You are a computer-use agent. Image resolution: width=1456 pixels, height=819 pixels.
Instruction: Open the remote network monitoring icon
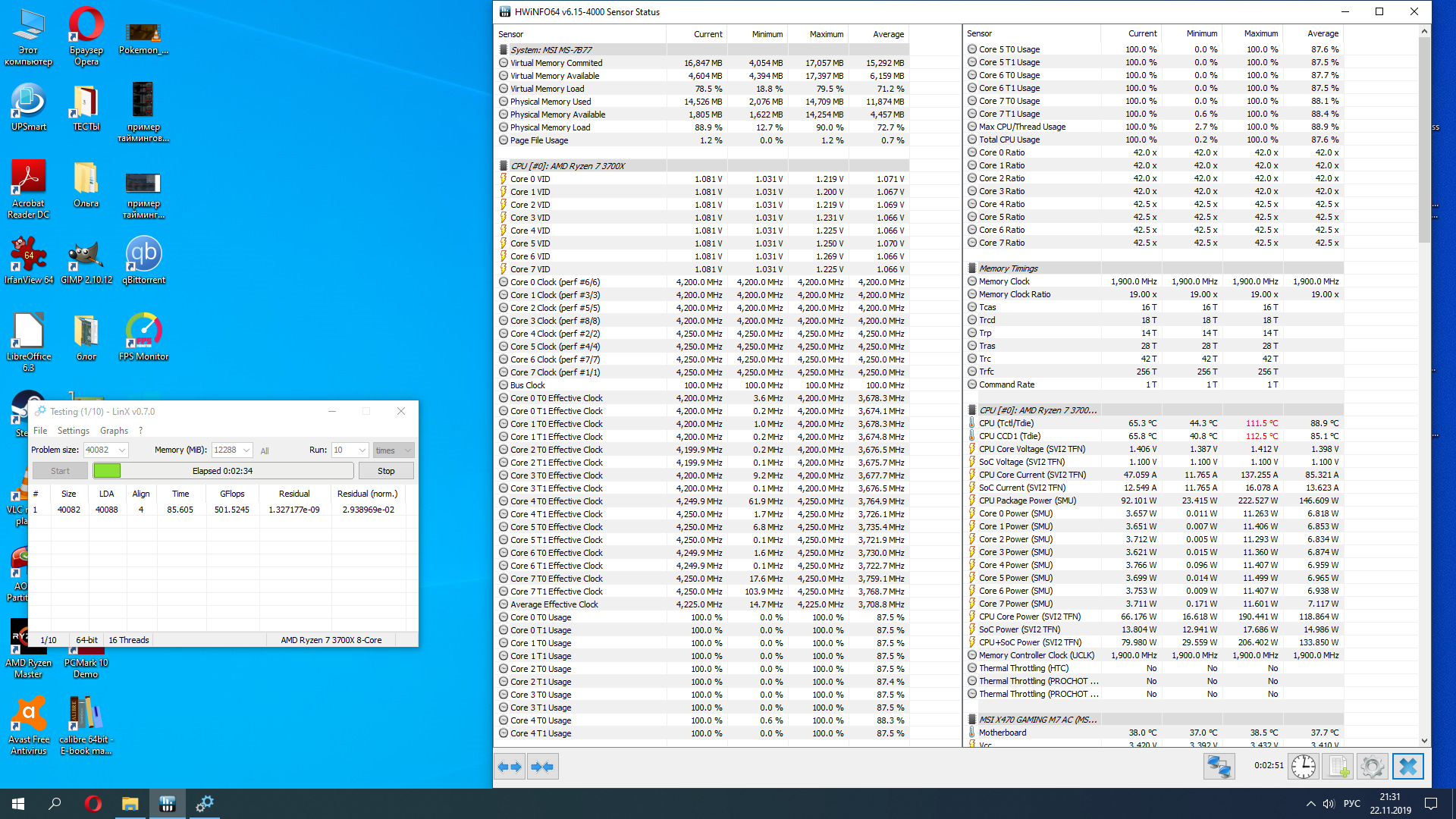click(x=1219, y=767)
